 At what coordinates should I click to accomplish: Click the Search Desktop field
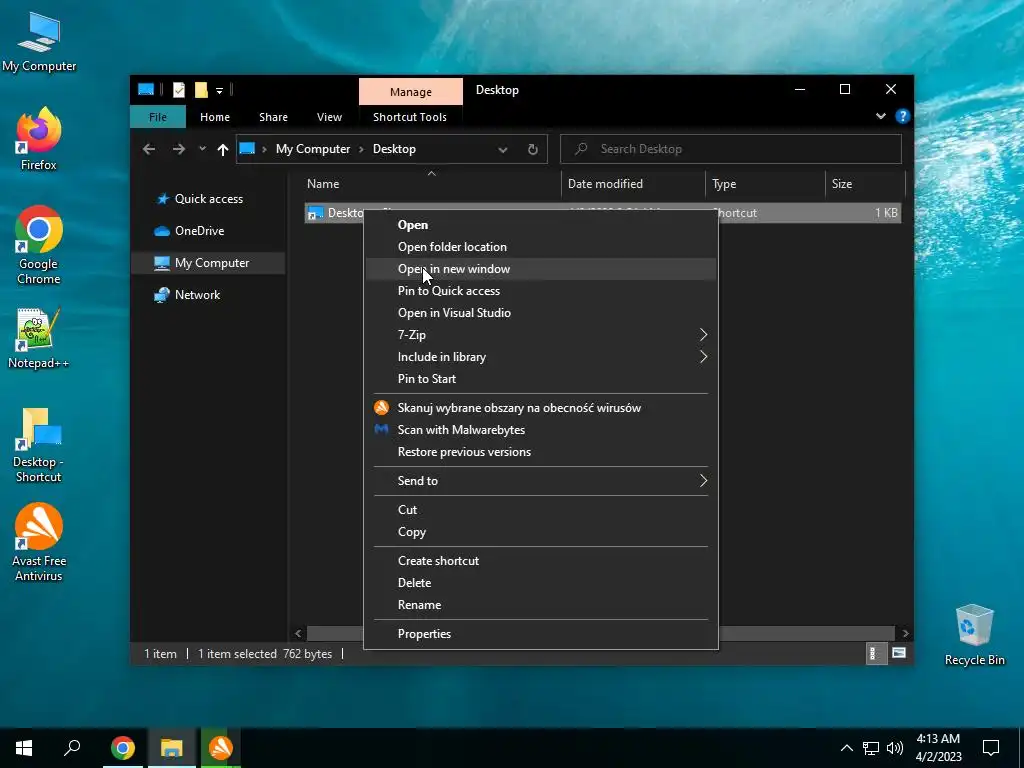731,149
